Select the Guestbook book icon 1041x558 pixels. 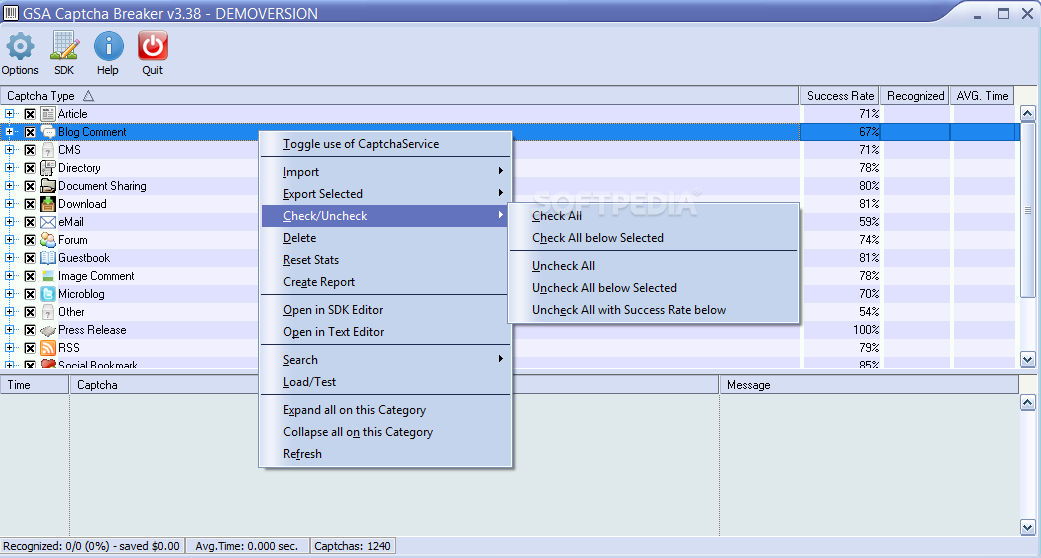pos(48,258)
